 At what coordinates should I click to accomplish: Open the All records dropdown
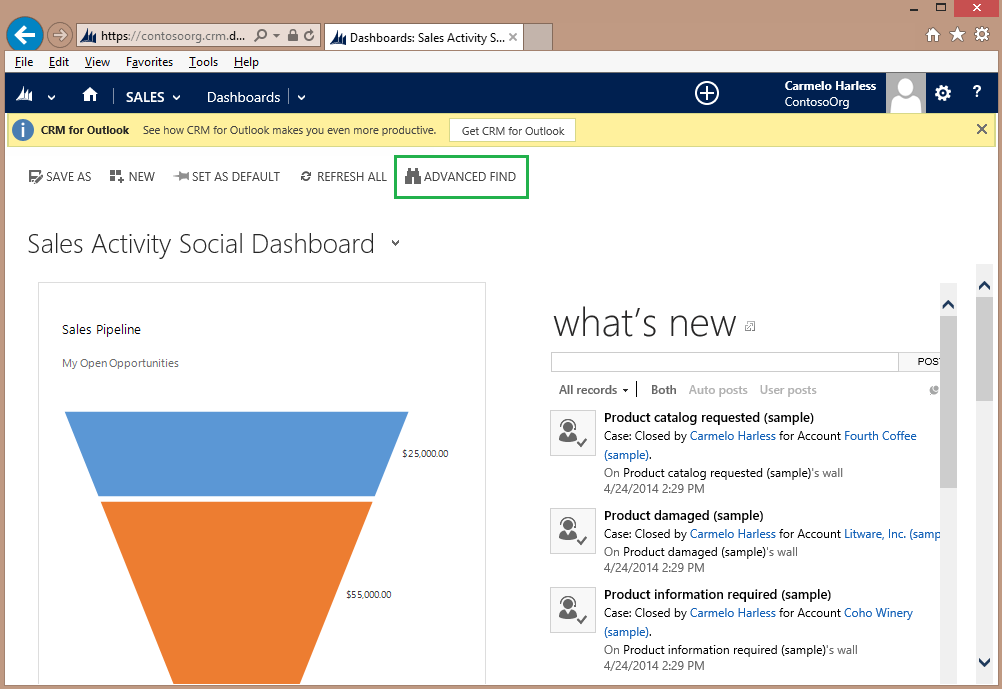pyautogui.click(x=594, y=390)
